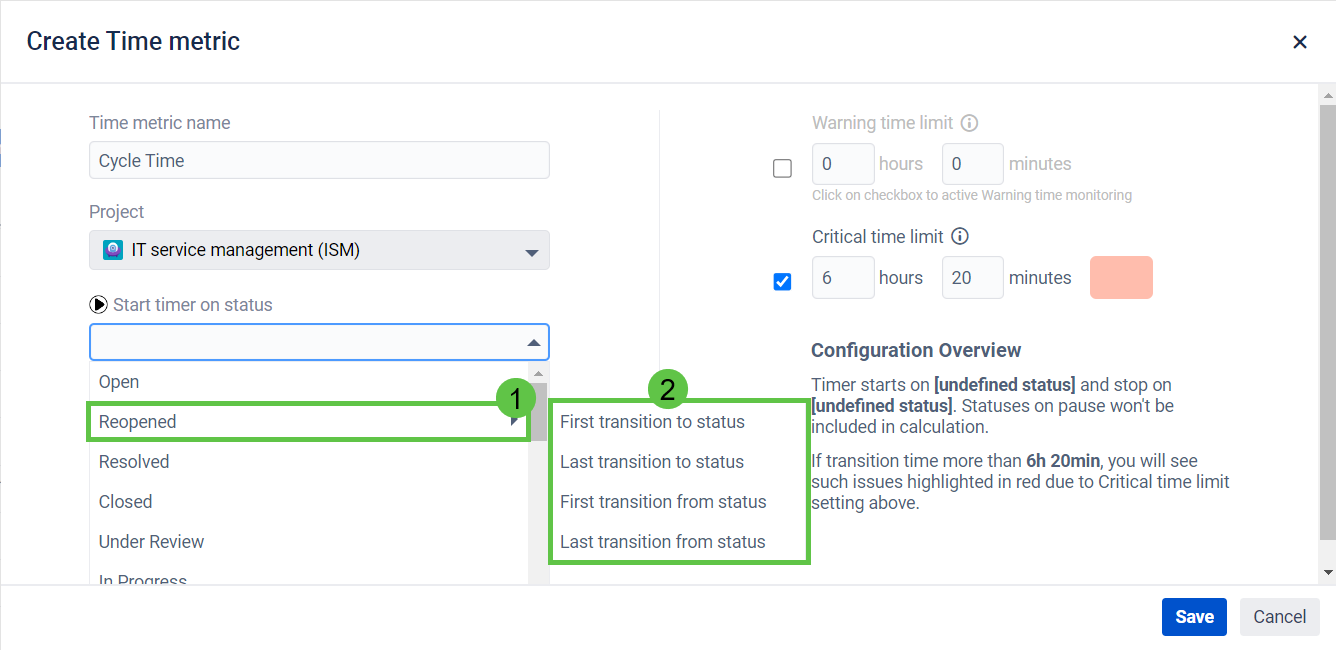Select First transition to status
The image size is (1336, 650).
(652, 422)
